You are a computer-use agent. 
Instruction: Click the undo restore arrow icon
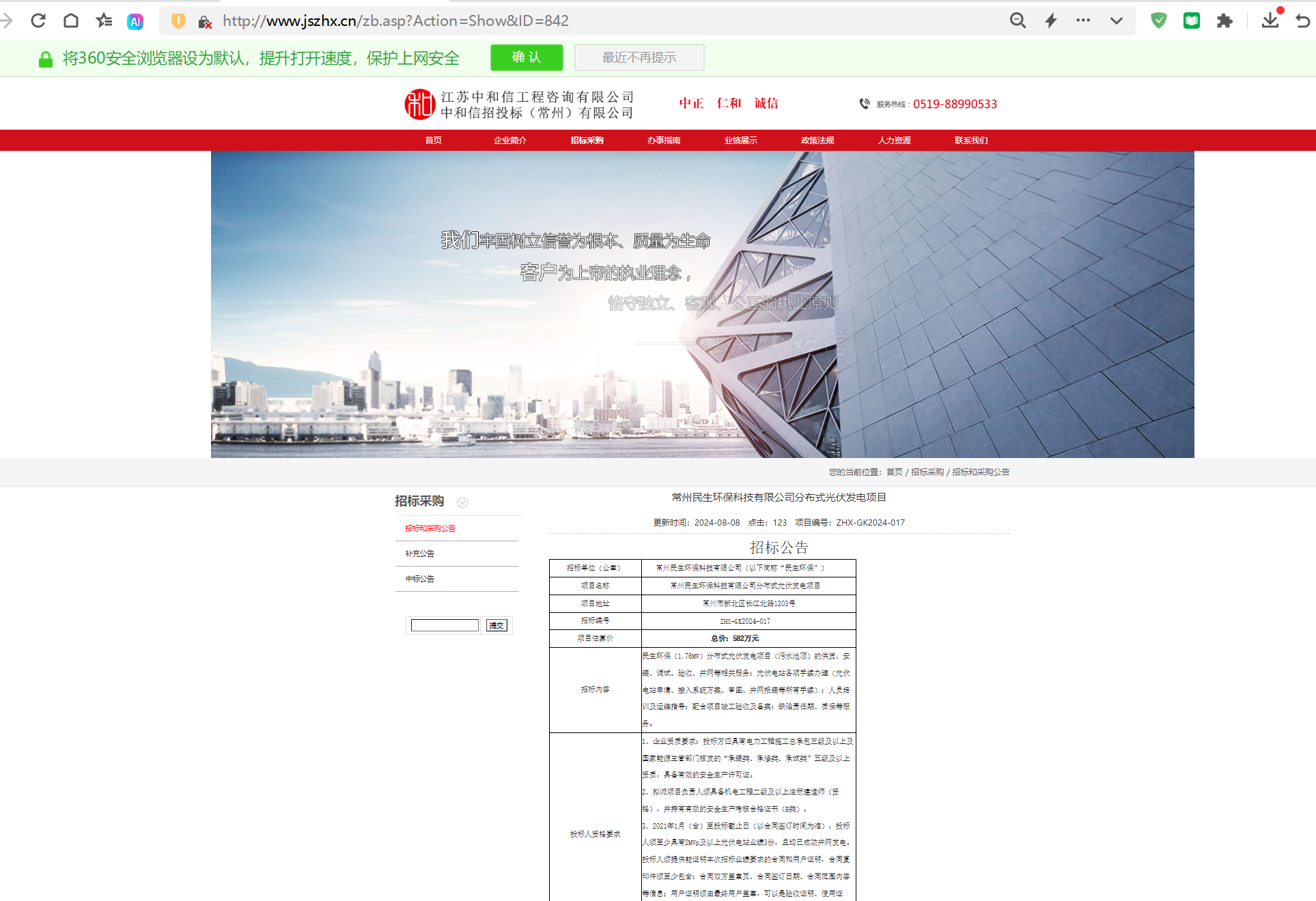pyautogui.click(x=1303, y=20)
